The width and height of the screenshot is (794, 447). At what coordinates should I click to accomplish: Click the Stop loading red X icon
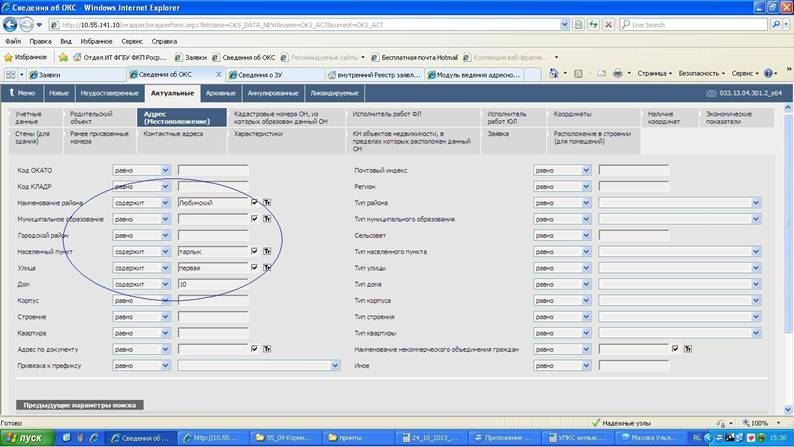click(609, 24)
